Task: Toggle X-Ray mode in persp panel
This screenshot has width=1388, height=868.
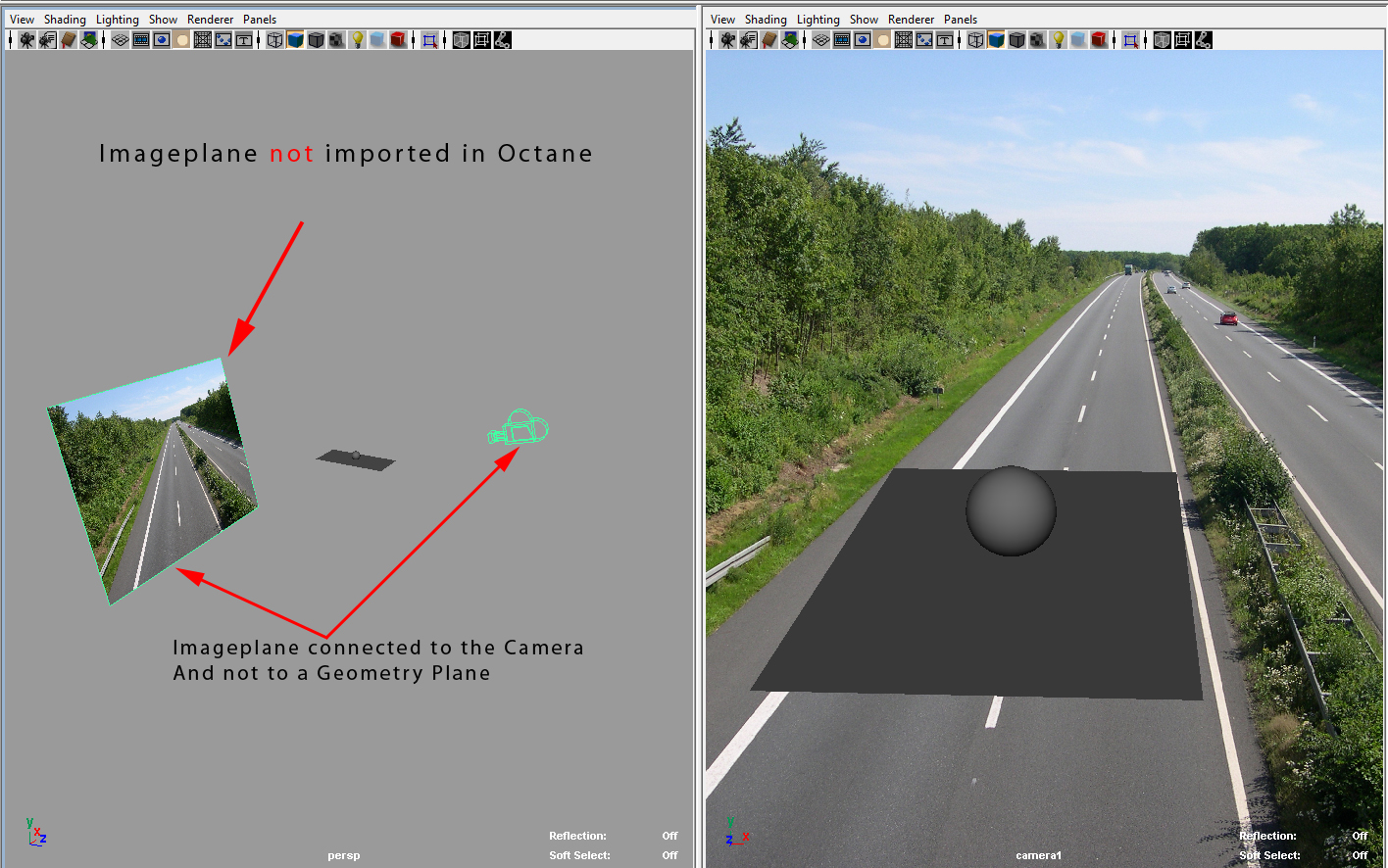Action: click(462, 40)
